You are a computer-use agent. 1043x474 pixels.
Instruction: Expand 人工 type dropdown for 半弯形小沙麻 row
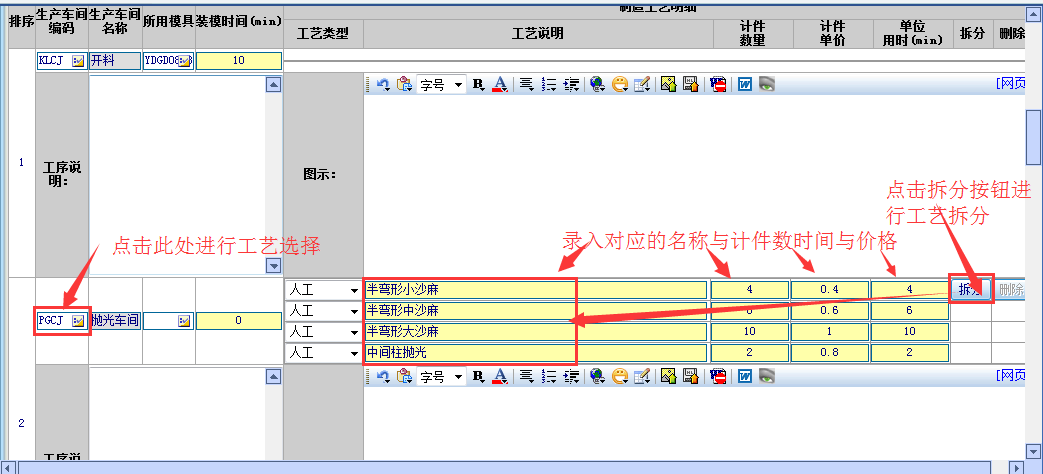click(x=354, y=290)
